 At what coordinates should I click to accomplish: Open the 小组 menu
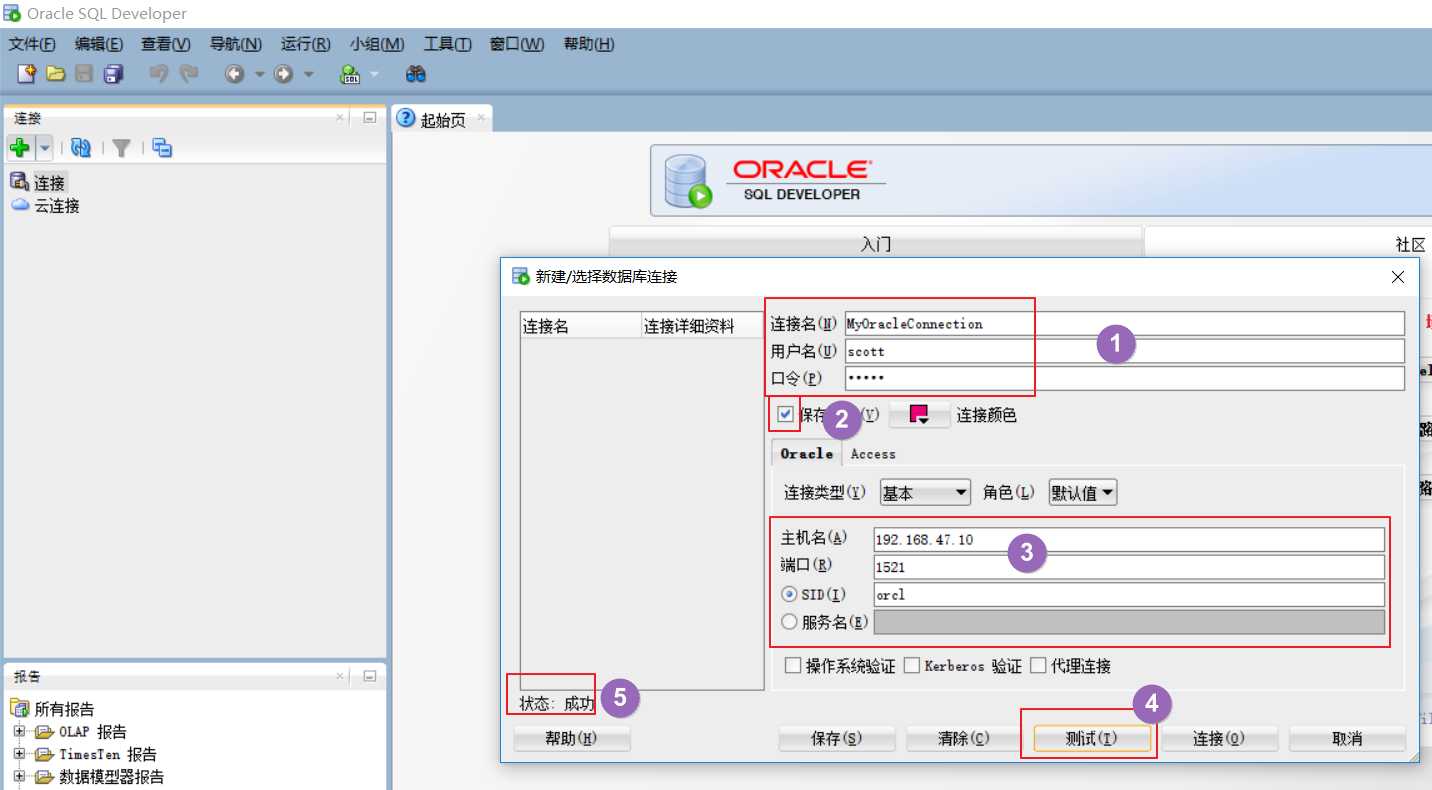tap(377, 44)
